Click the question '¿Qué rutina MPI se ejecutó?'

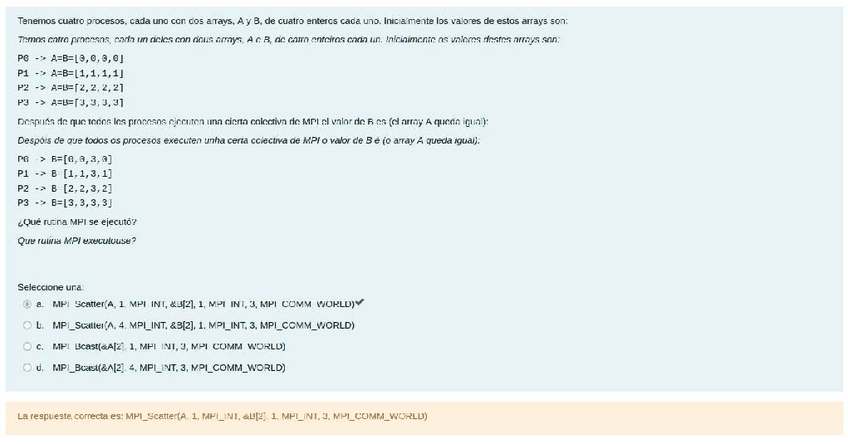click(77, 222)
